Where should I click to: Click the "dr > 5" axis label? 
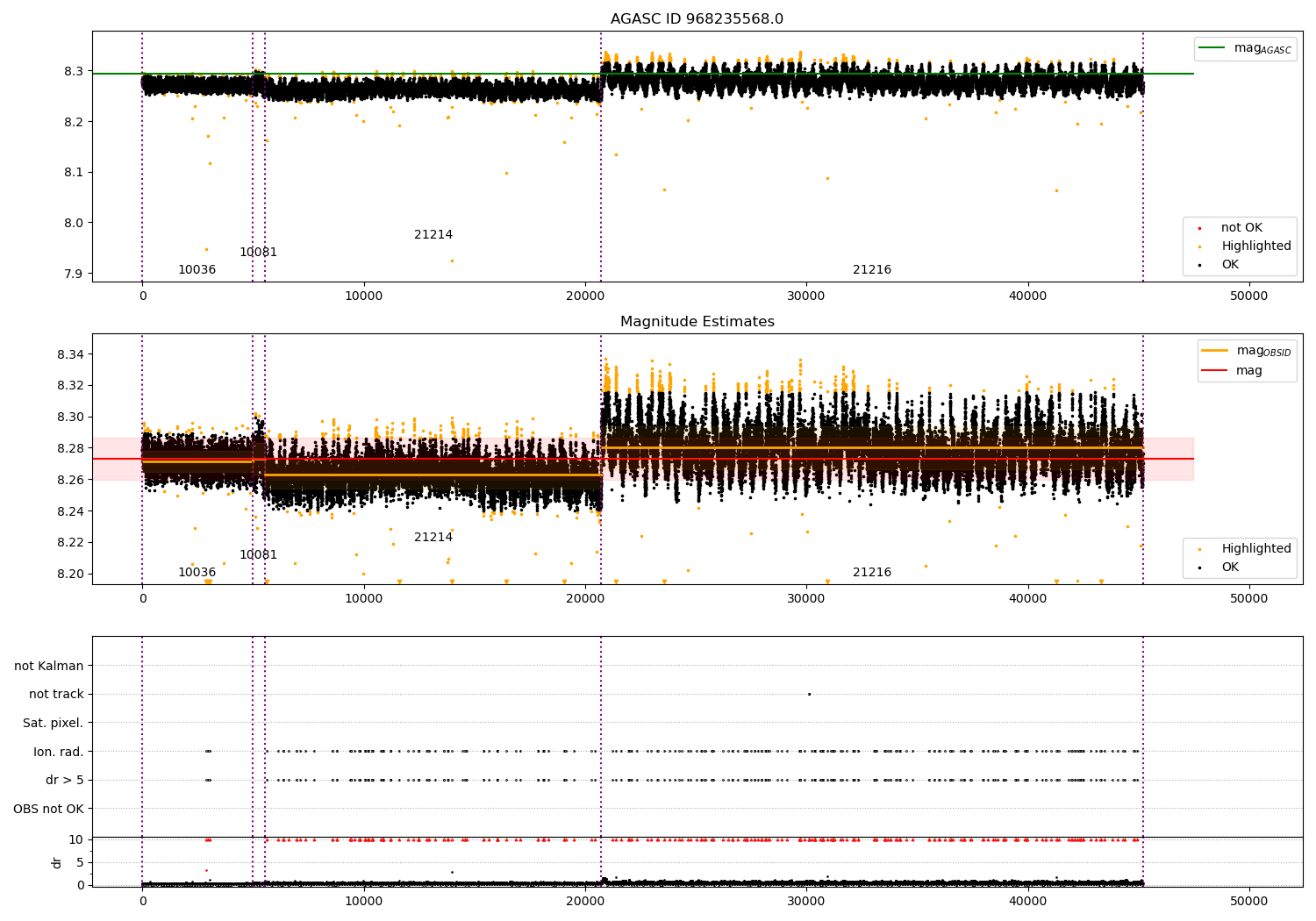coord(65,780)
